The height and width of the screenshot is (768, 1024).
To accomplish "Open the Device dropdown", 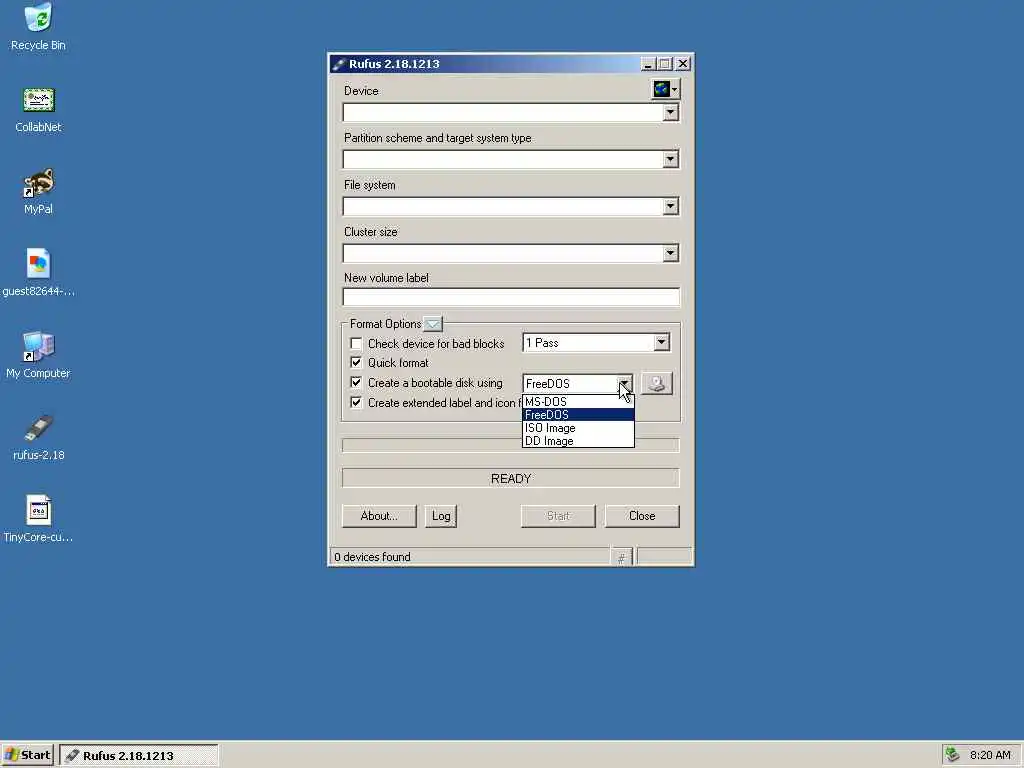I will [670, 112].
